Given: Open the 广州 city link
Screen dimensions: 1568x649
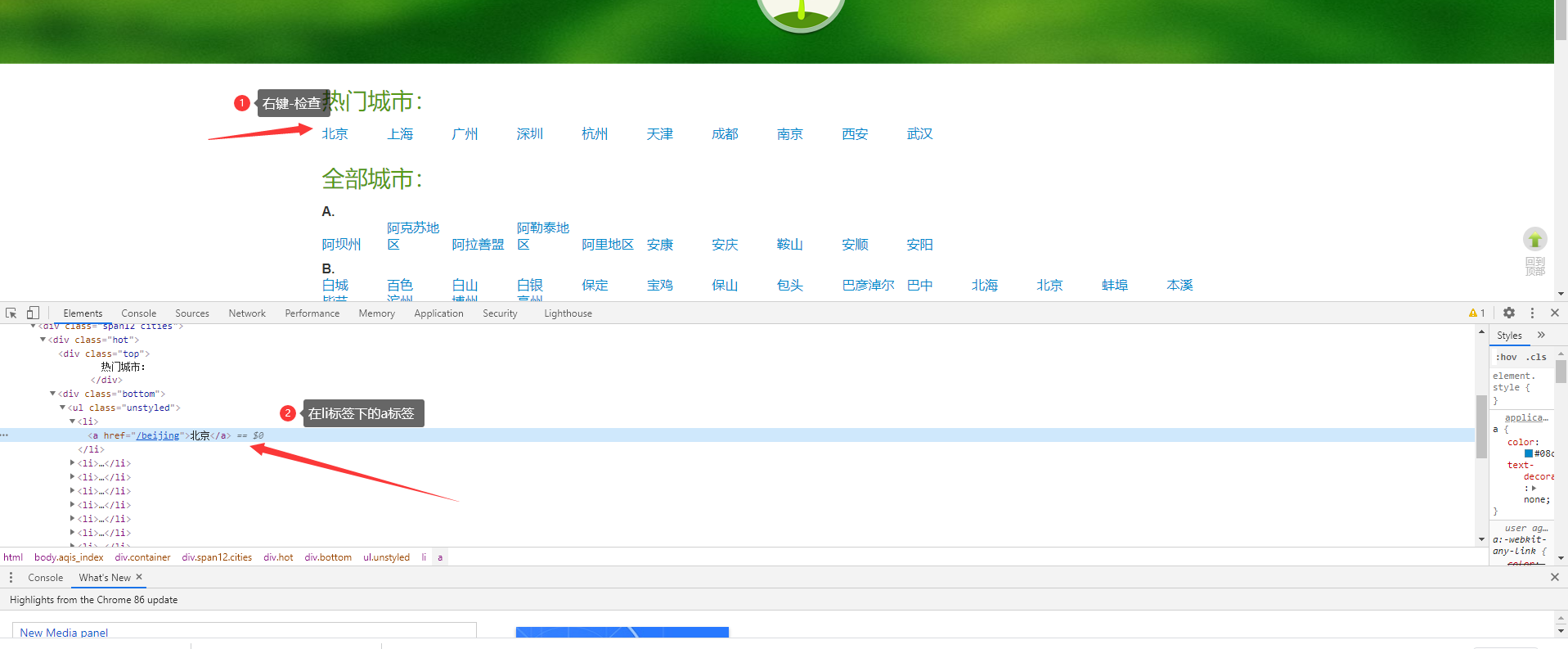Looking at the screenshot, I should pos(465,133).
